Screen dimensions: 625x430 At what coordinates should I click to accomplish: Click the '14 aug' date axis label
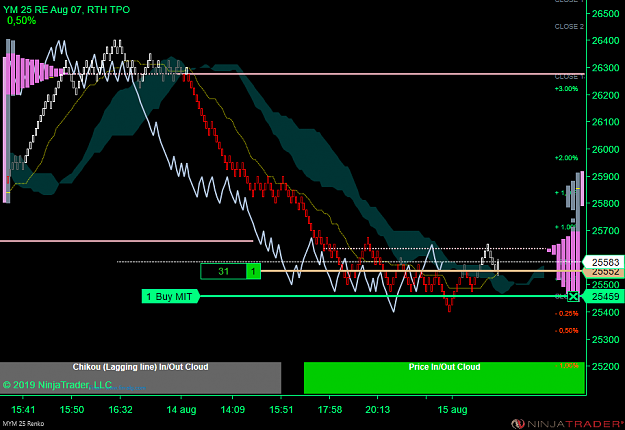(181, 410)
